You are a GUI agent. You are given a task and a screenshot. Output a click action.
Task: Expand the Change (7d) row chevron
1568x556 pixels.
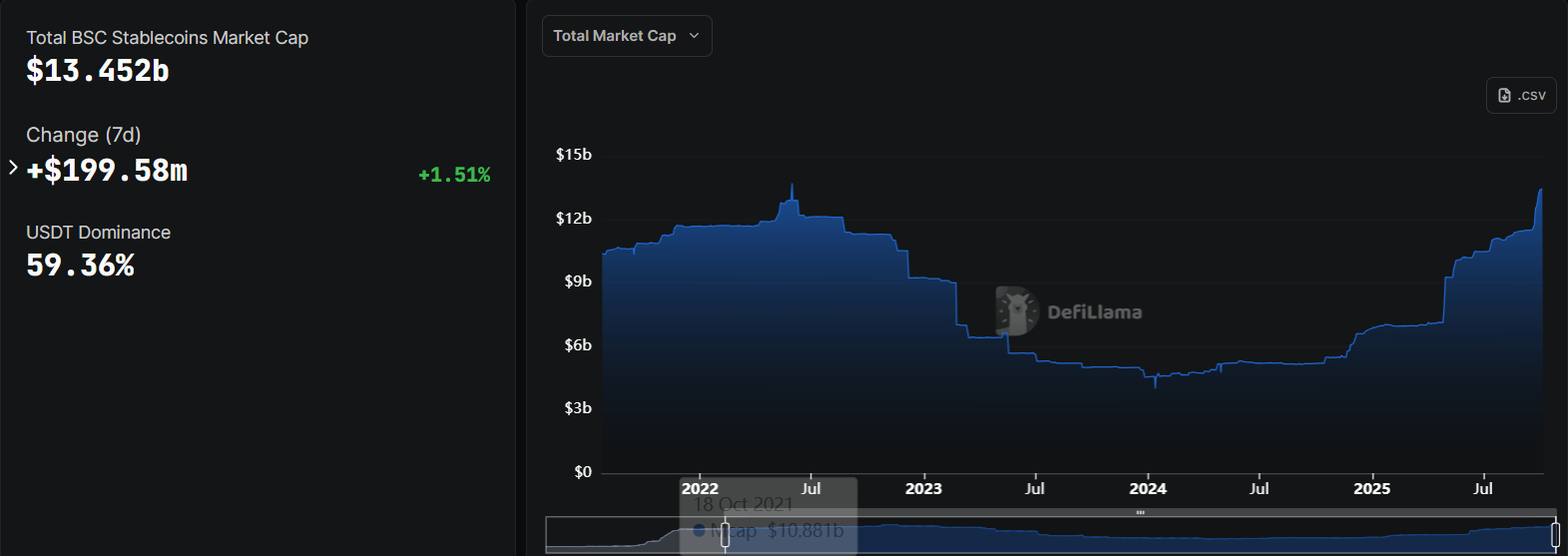13,168
